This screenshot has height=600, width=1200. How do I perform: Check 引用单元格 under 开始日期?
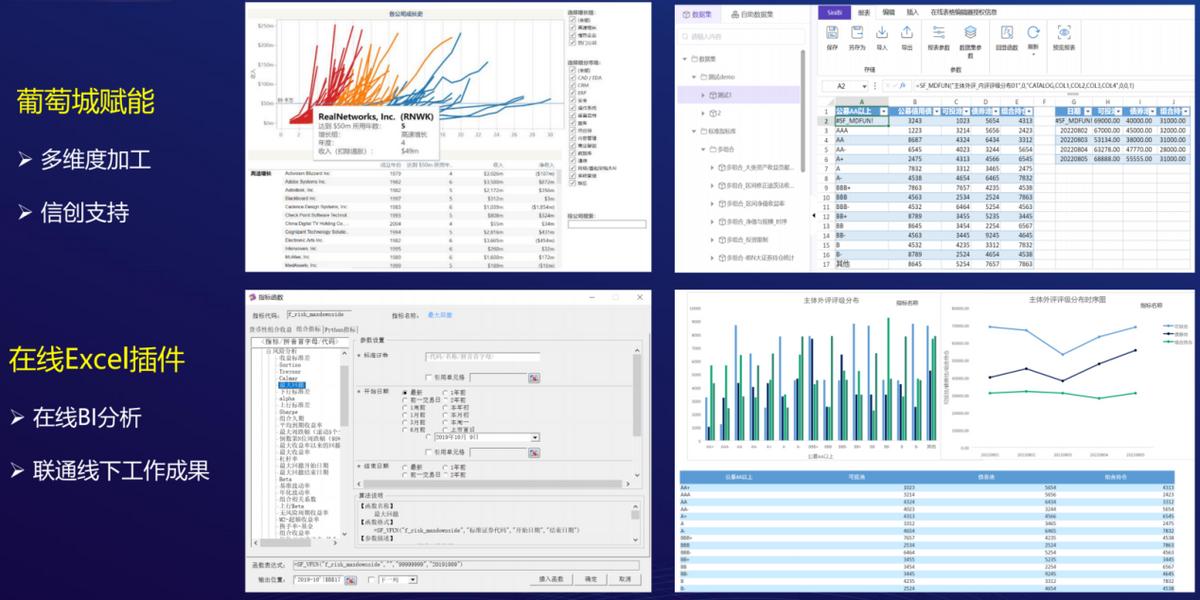click(427, 452)
